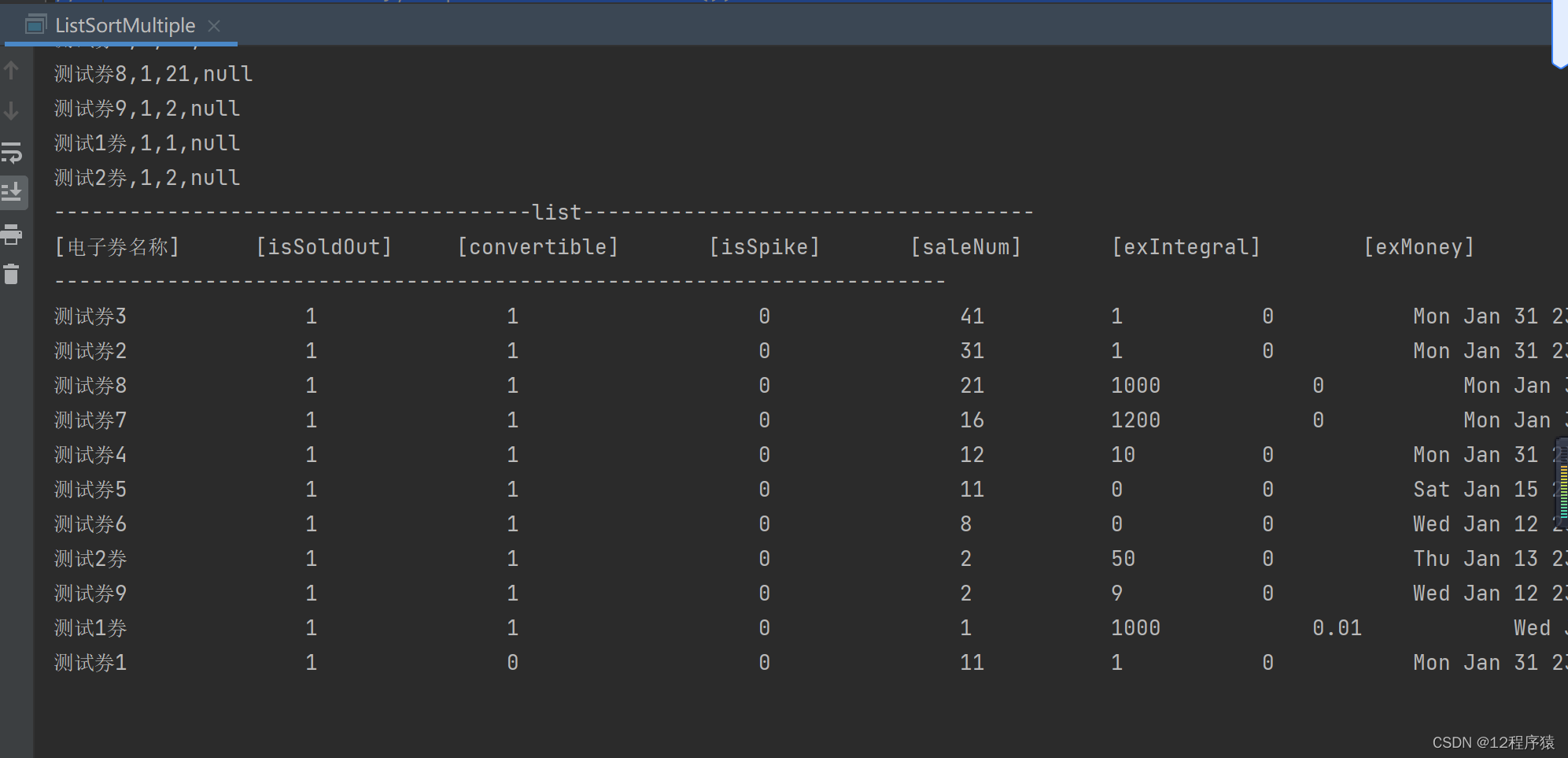The height and width of the screenshot is (758, 1568).
Task: Click saleNum value 16
Action: (x=972, y=420)
